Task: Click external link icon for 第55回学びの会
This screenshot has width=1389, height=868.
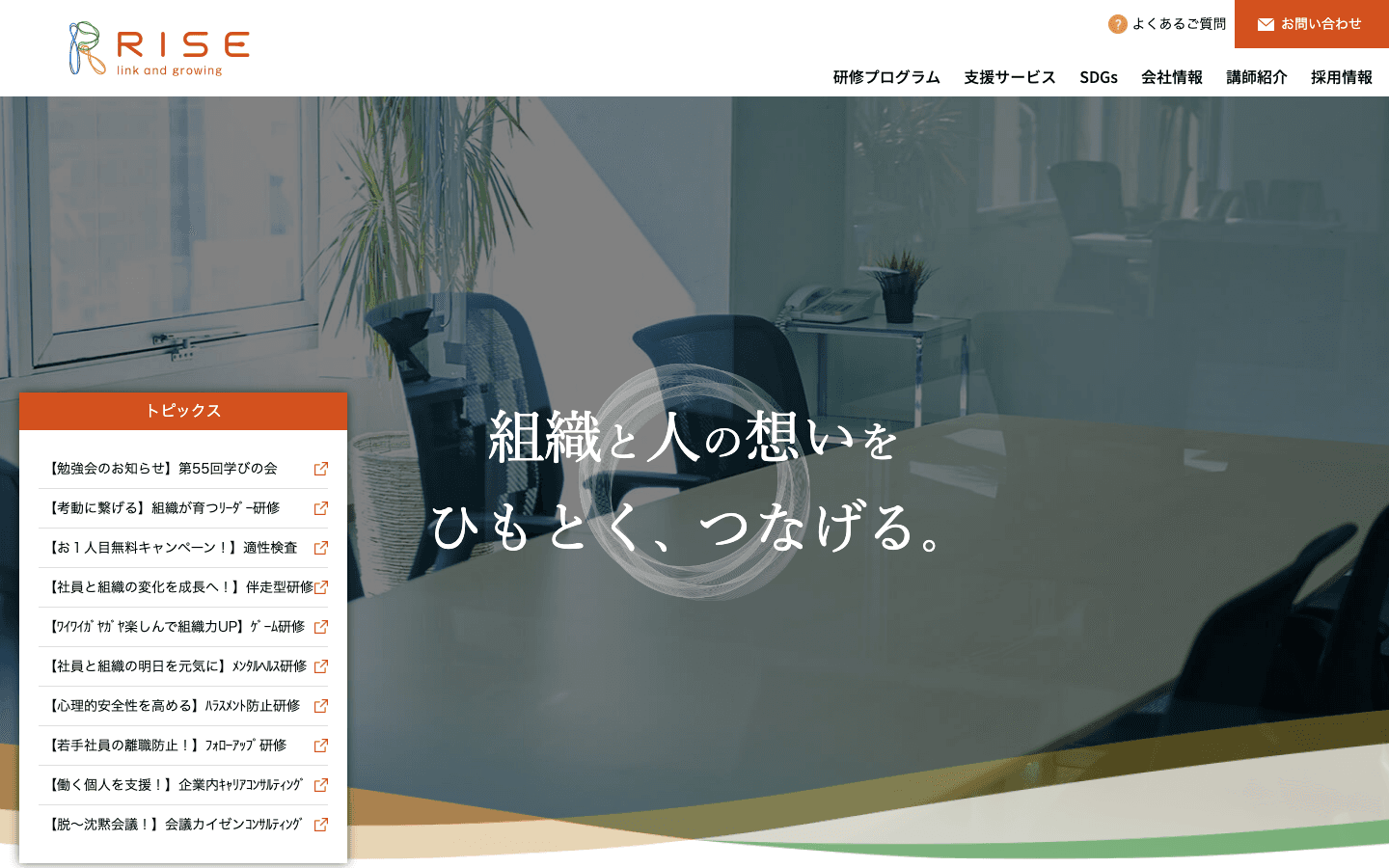Action: pos(321,469)
